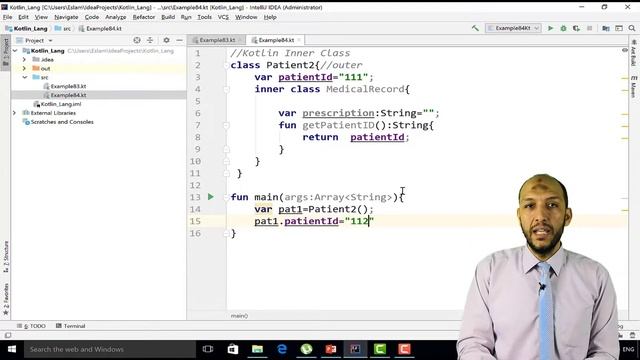
Task: Click the Stop process icon
Action: click(x=589, y=28)
